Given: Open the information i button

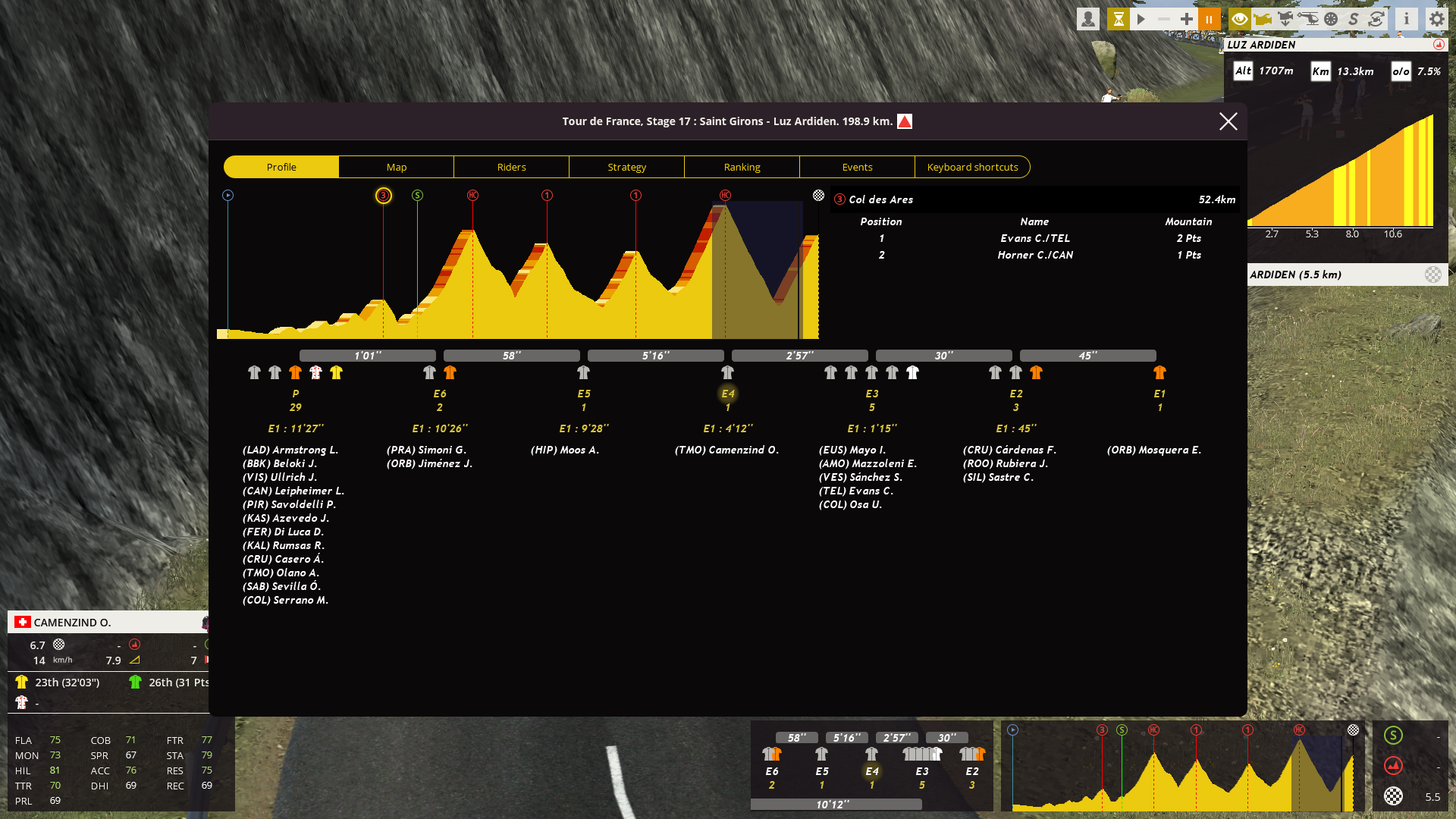Looking at the screenshot, I should coord(1407,19).
